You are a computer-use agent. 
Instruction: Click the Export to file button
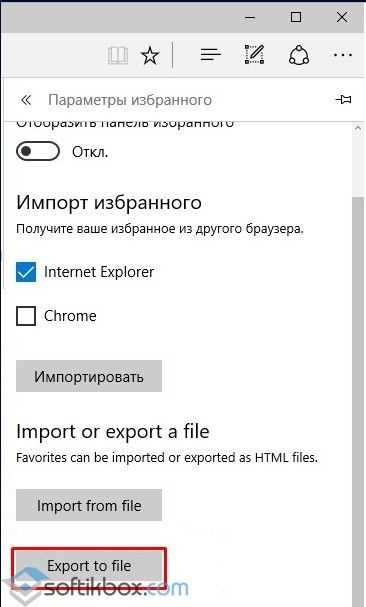(x=89, y=566)
